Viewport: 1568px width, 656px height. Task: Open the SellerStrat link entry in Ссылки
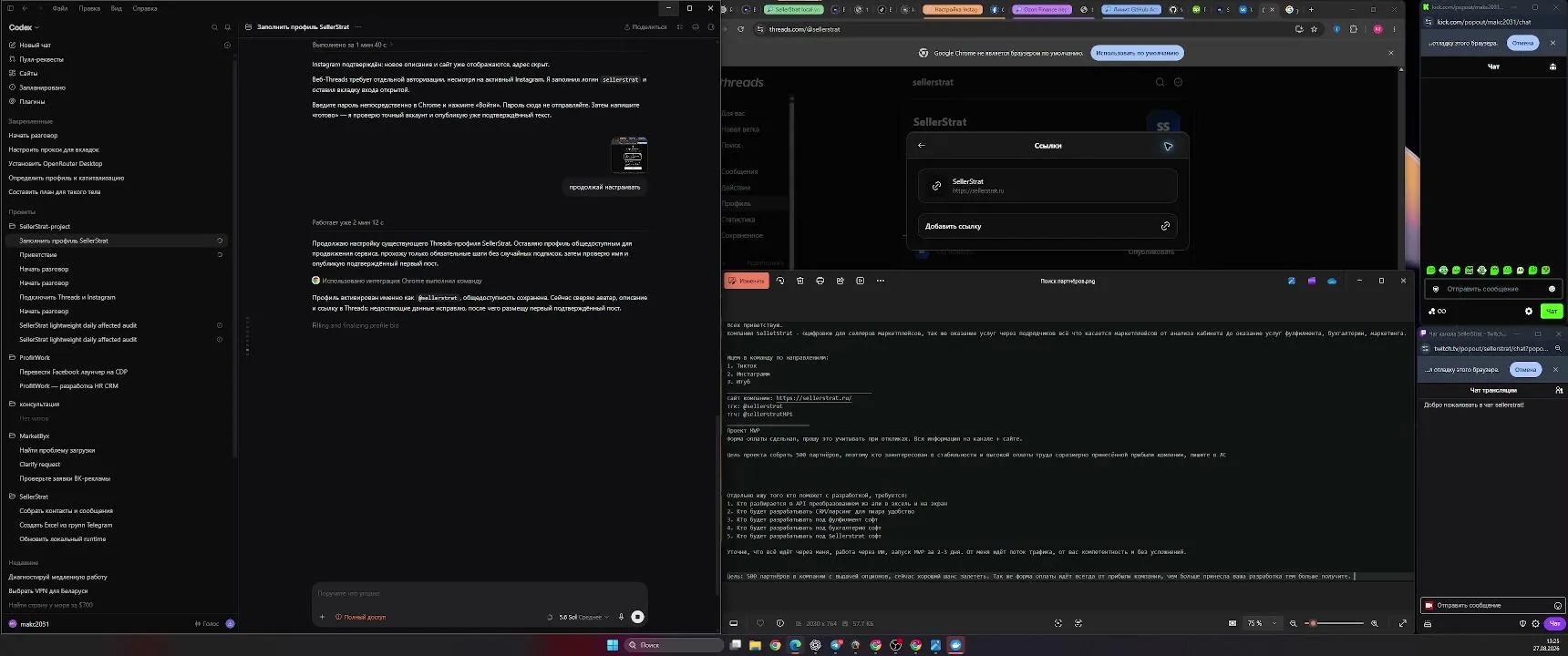[x=1047, y=186]
